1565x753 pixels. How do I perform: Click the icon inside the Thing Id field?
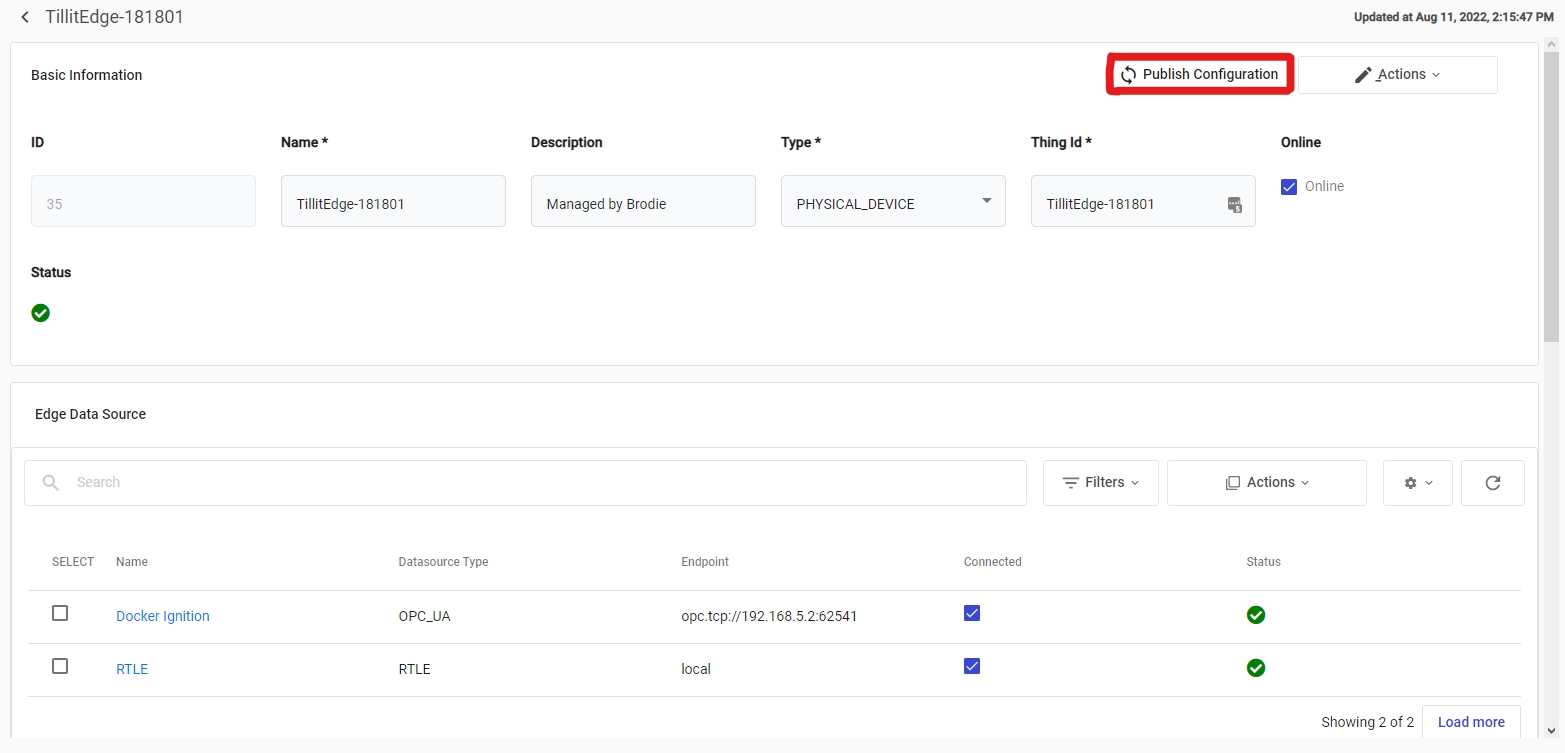pos(1235,204)
